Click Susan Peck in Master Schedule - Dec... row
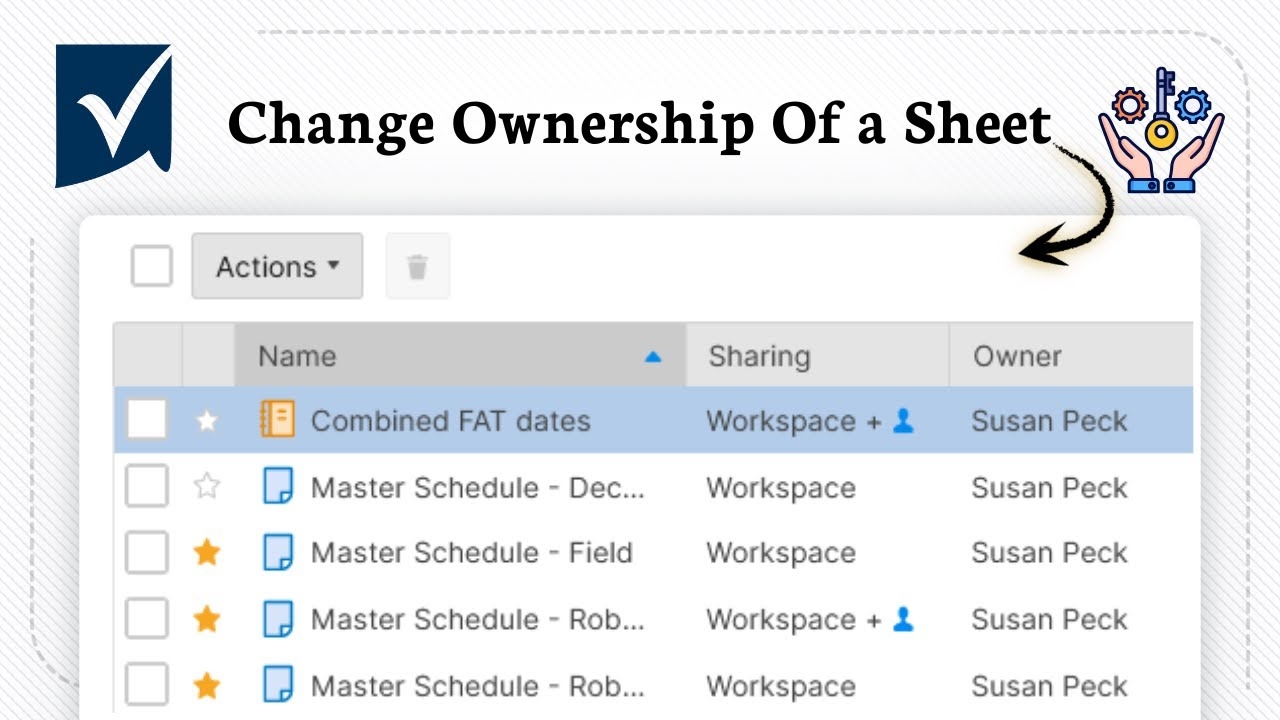Viewport: 1280px width, 720px height. tap(1049, 488)
